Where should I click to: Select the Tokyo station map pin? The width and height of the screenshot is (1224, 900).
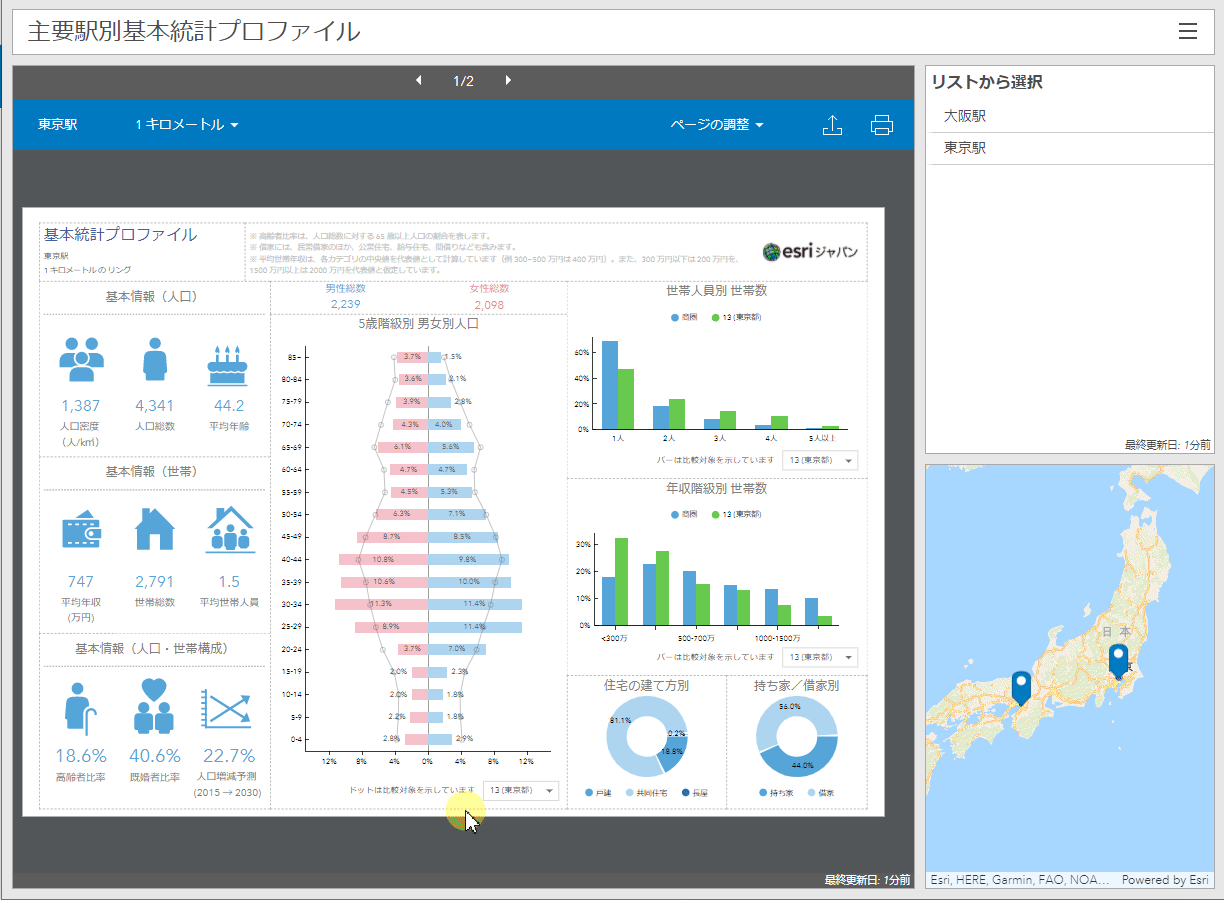click(x=1118, y=660)
